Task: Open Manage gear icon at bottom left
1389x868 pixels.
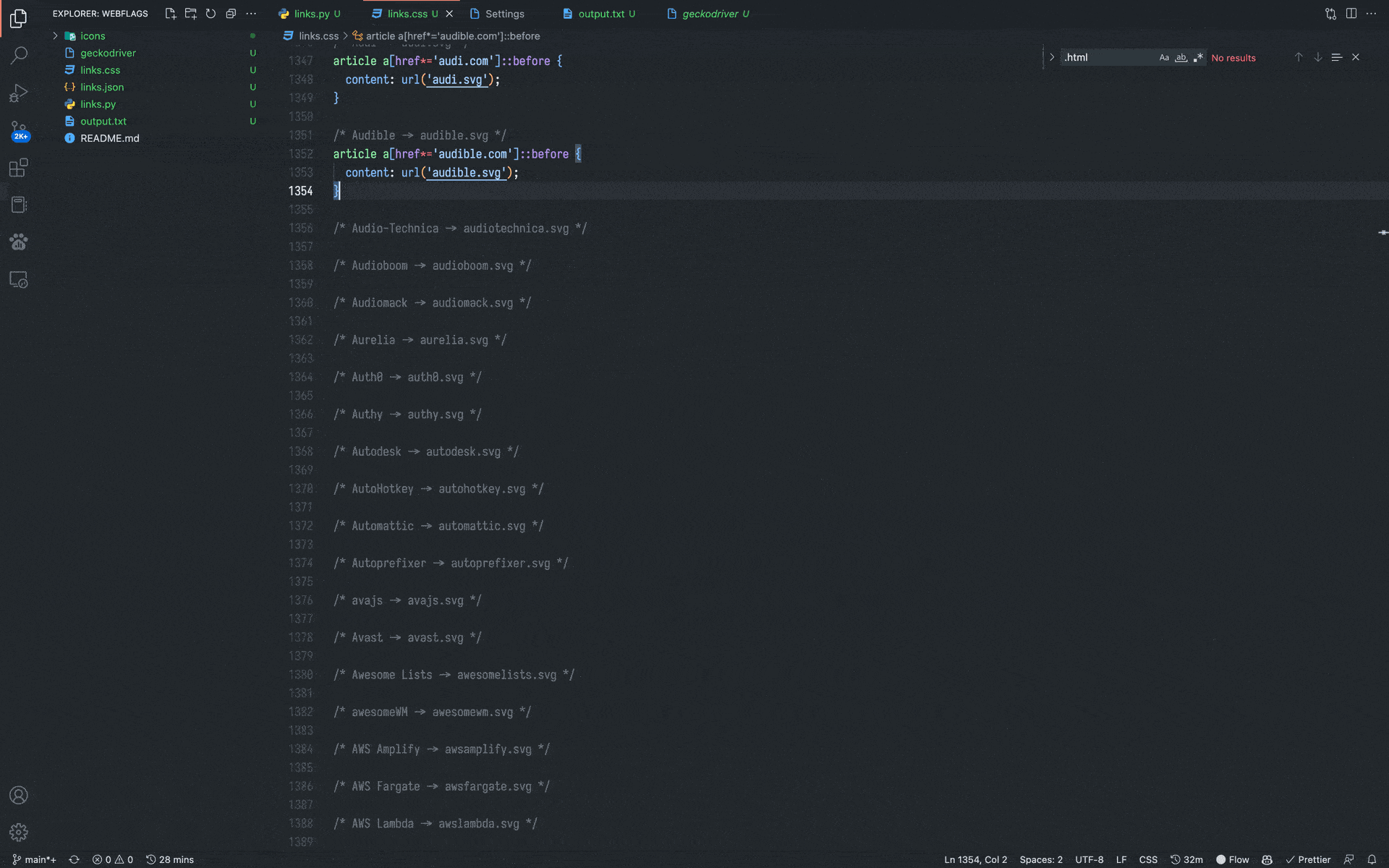Action: click(x=19, y=832)
